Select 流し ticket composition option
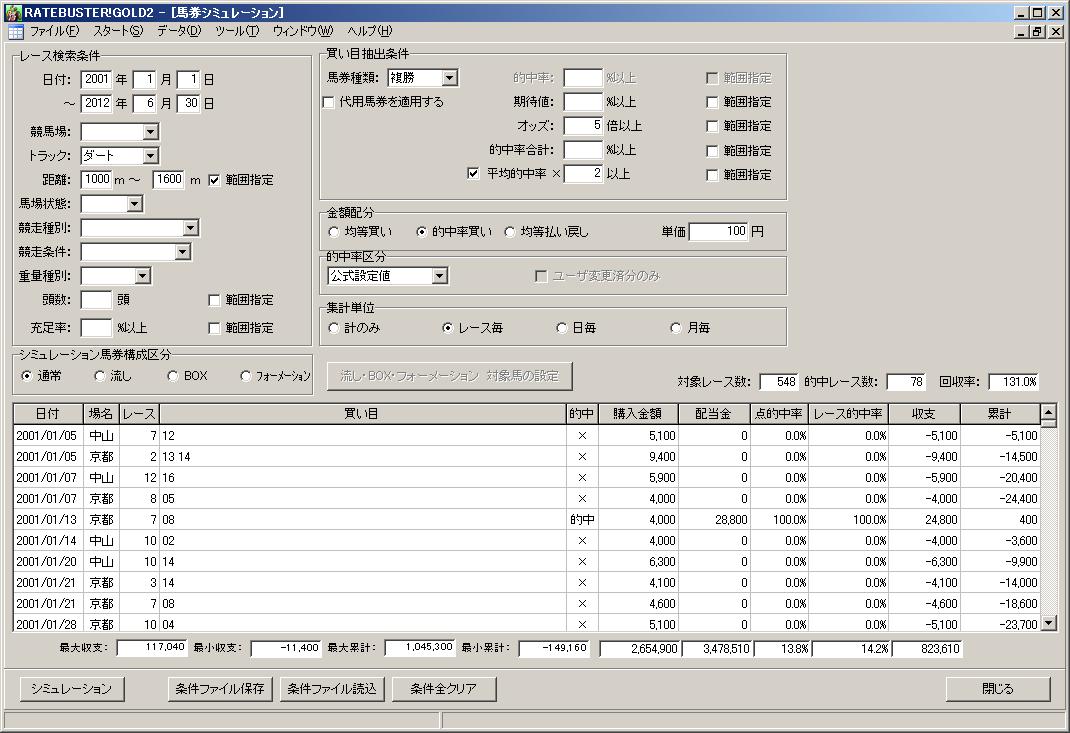The image size is (1070, 733). [100, 376]
